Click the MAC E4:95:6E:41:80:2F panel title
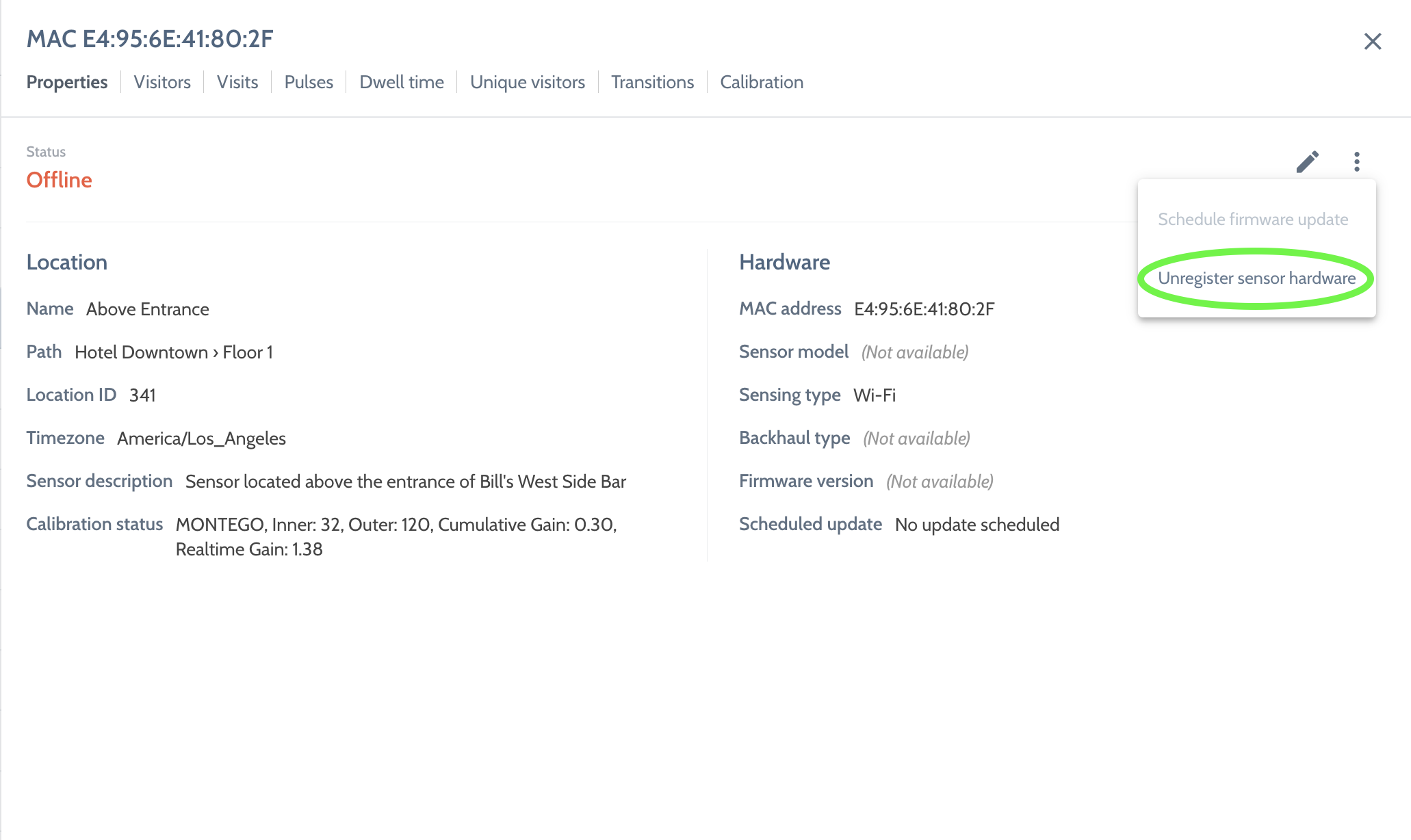This screenshot has width=1411, height=840. click(150, 39)
